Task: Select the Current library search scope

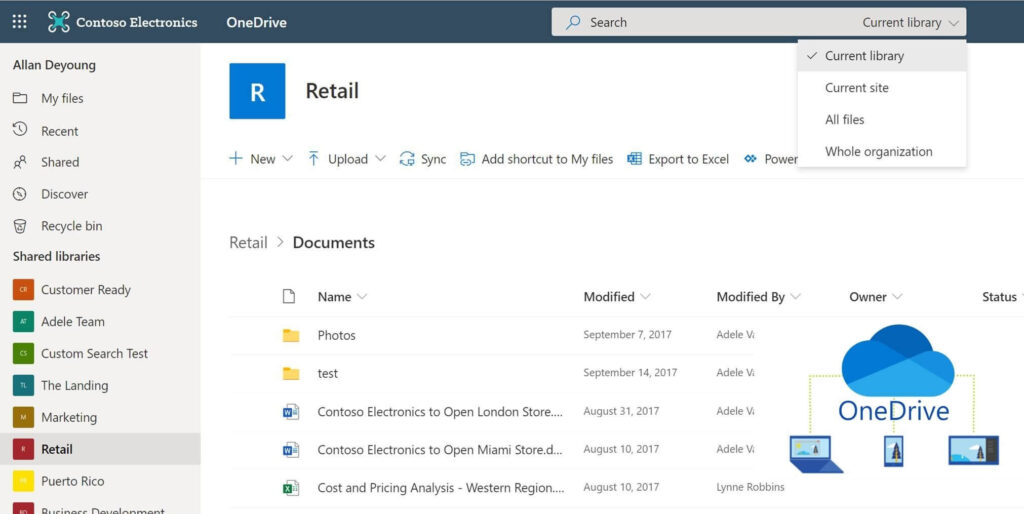Action: click(864, 56)
